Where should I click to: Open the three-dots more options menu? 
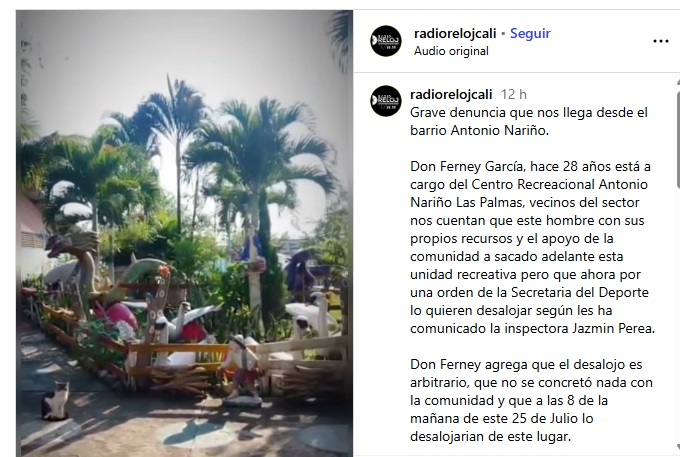[660, 41]
